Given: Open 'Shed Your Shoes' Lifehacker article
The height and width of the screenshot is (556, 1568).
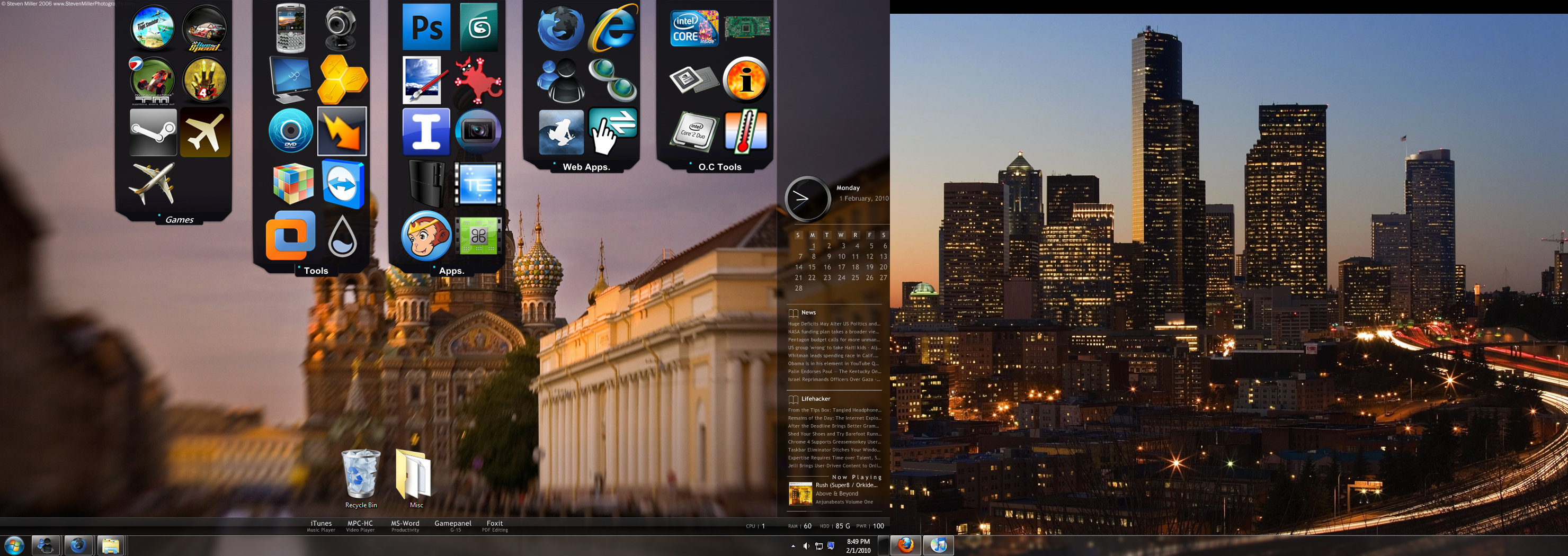Looking at the screenshot, I should coord(834,434).
